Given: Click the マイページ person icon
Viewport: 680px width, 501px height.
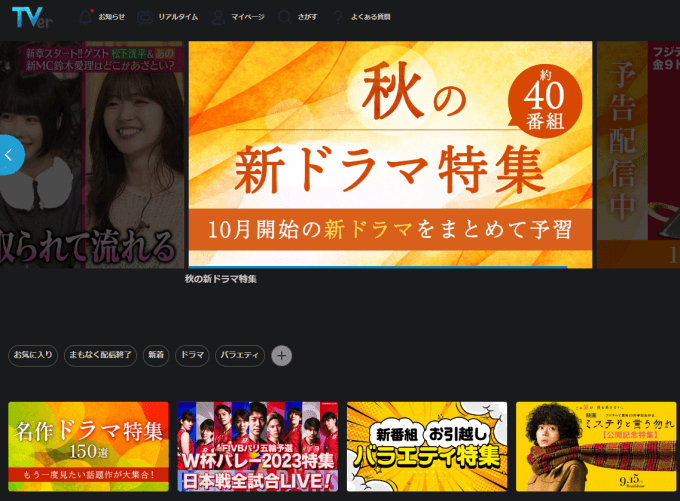Looking at the screenshot, I should tap(217, 17).
